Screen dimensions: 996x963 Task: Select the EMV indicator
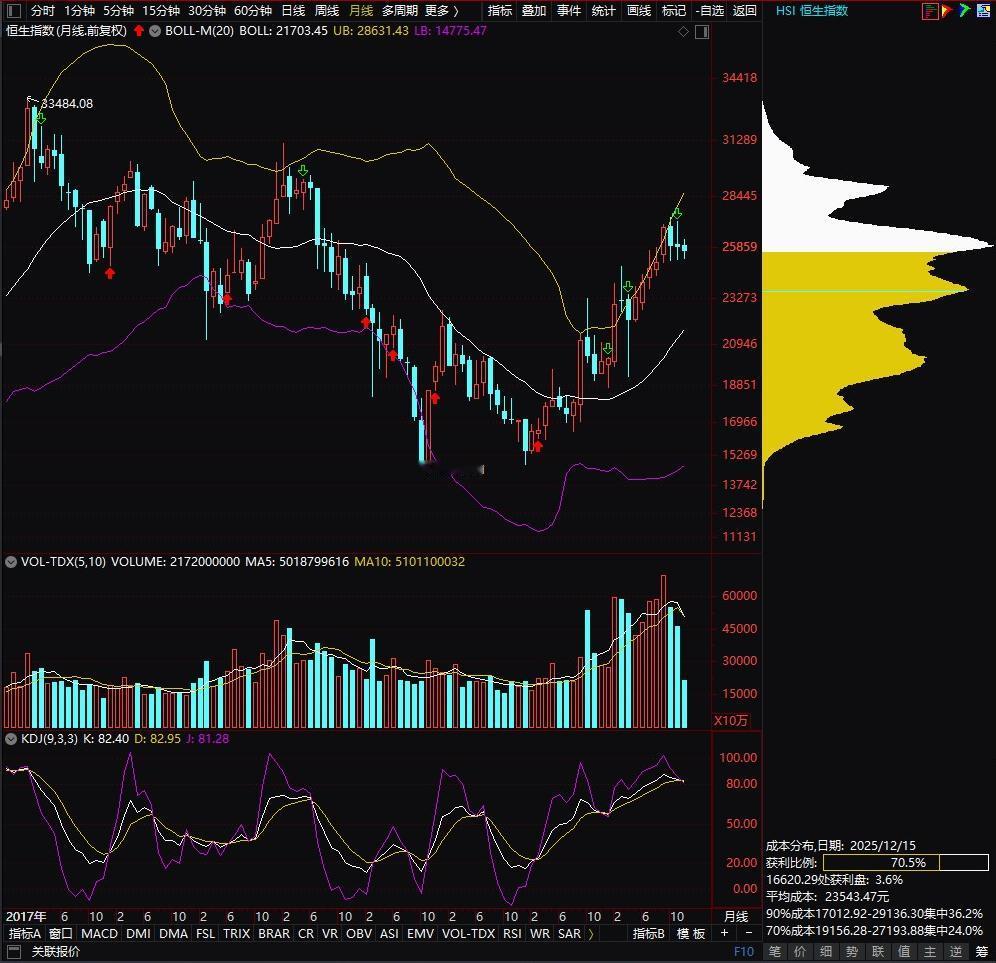420,934
